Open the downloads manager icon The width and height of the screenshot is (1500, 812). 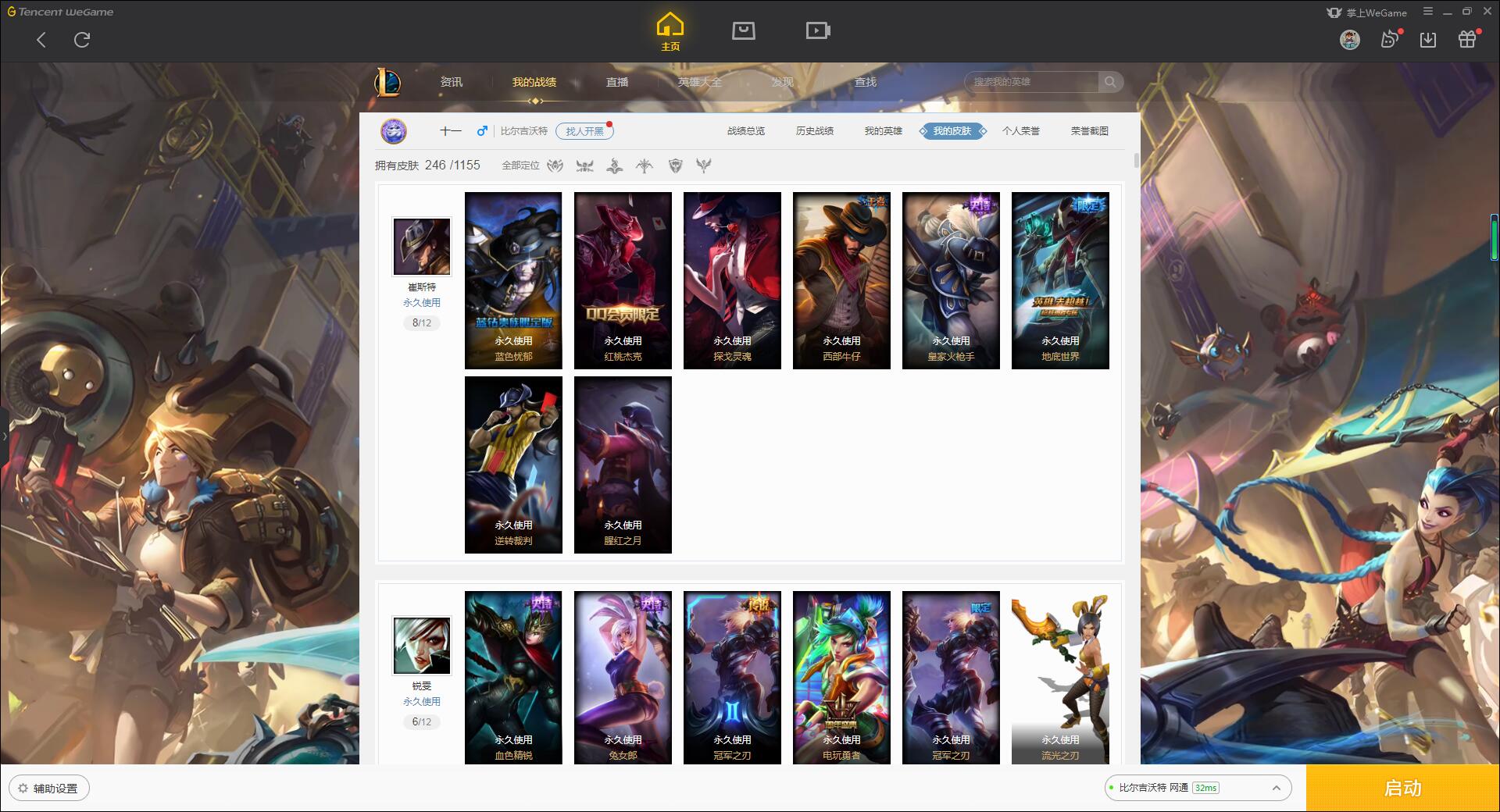[x=1428, y=40]
